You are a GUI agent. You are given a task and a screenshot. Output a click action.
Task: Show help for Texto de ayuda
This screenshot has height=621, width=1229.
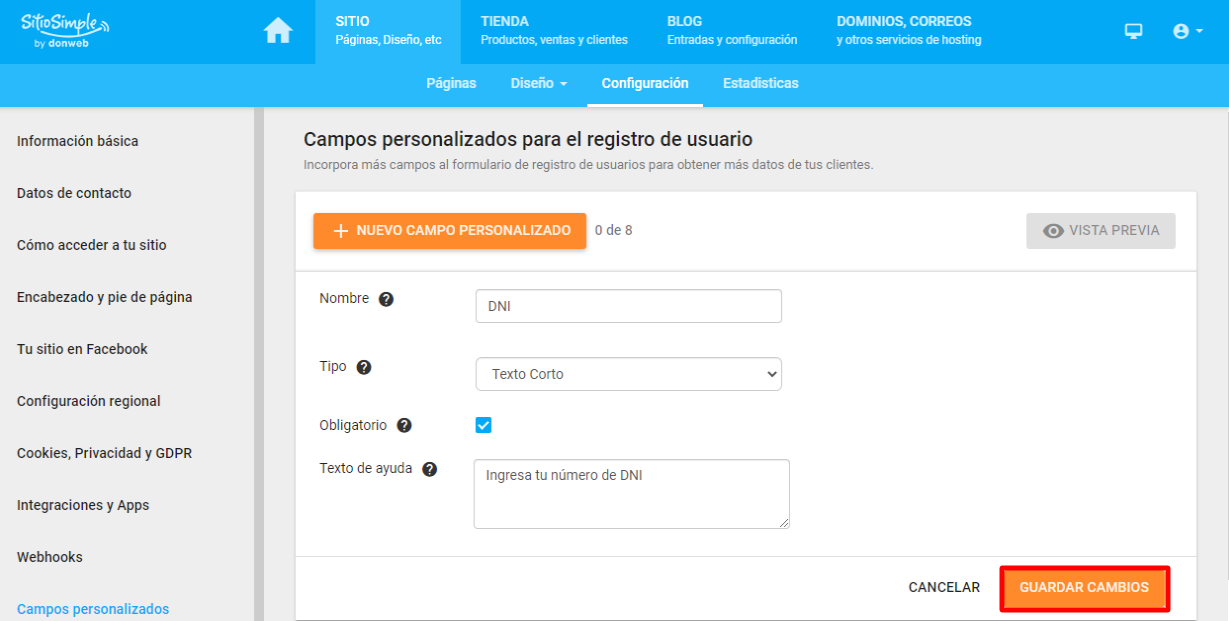click(430, 469)
